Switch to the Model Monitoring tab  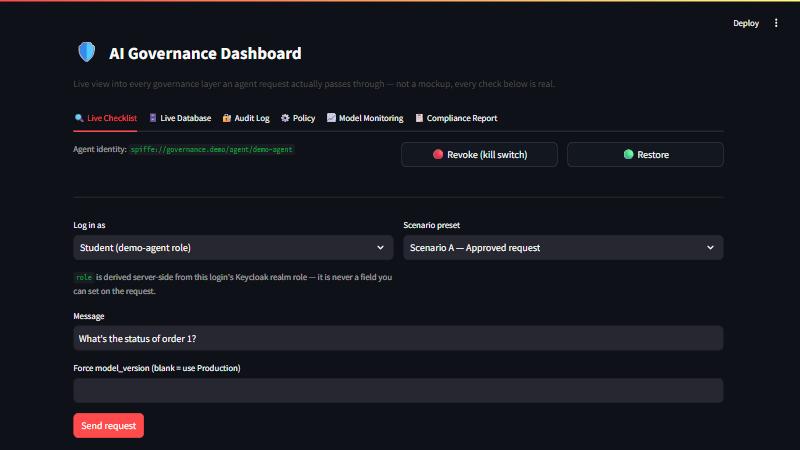click(x=365, y=118)
